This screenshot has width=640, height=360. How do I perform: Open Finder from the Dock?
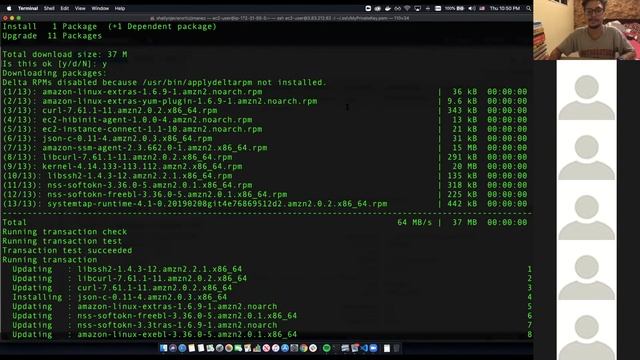pyautogui.click(x=163, y=348)
